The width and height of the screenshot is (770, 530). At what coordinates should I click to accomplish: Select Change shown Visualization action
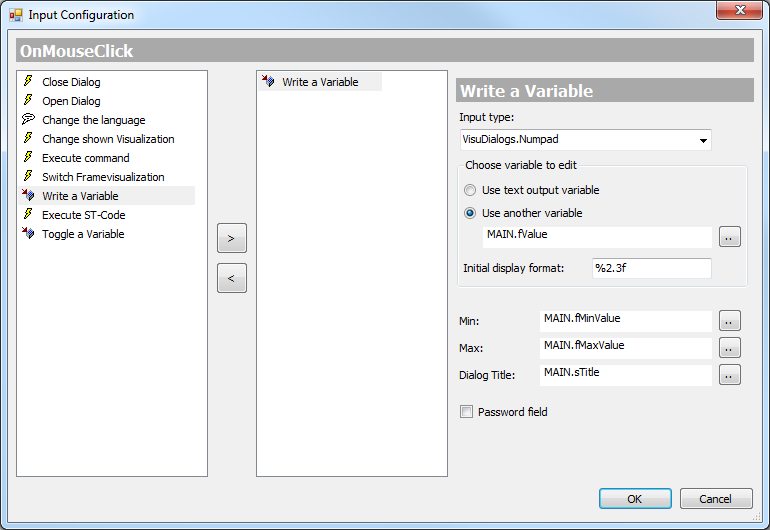click(x=108, y=139)
